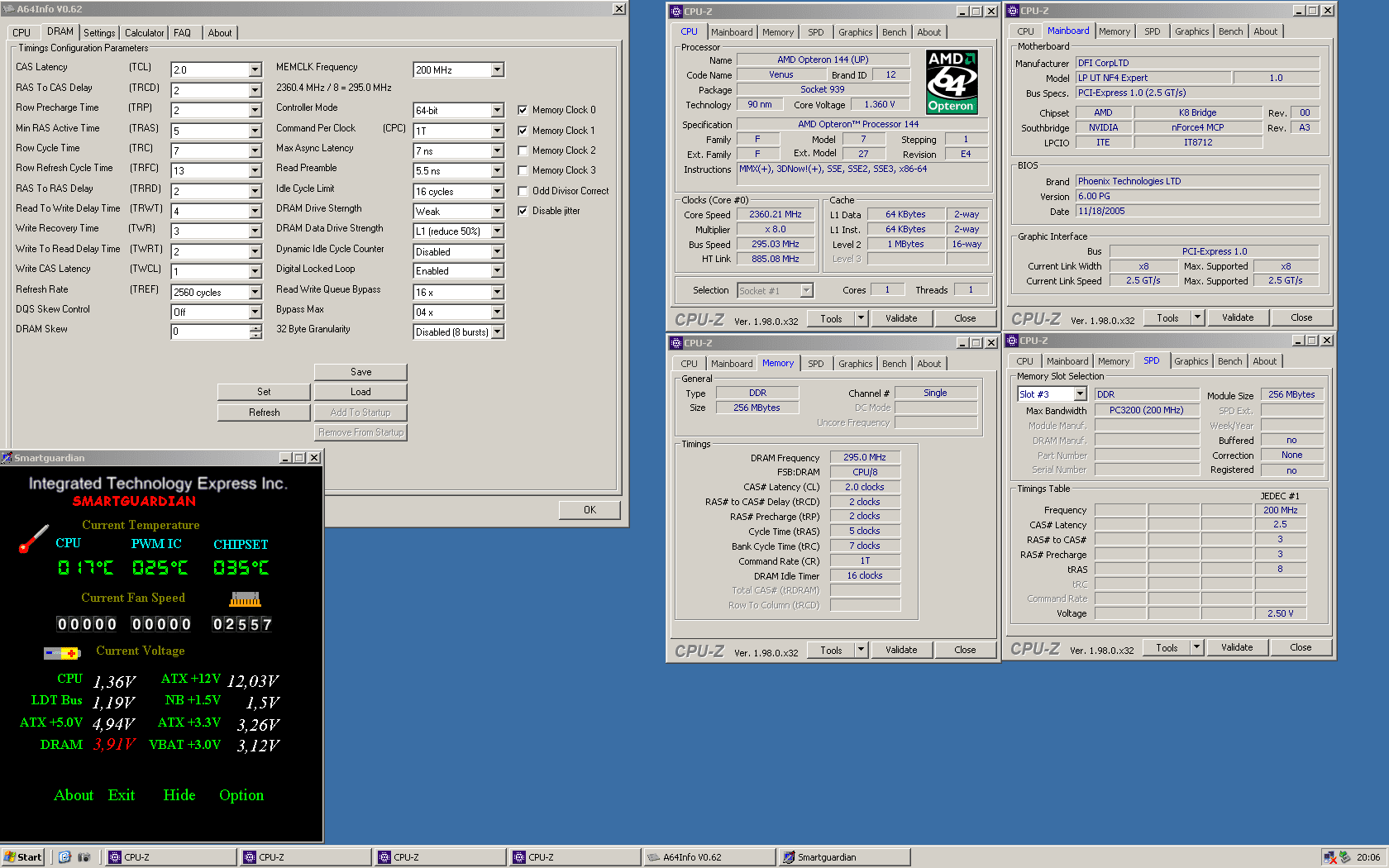Switch to Bench tab in CPU-Z Memory window
Viewport: 1389px width, 868px height.
894,364
